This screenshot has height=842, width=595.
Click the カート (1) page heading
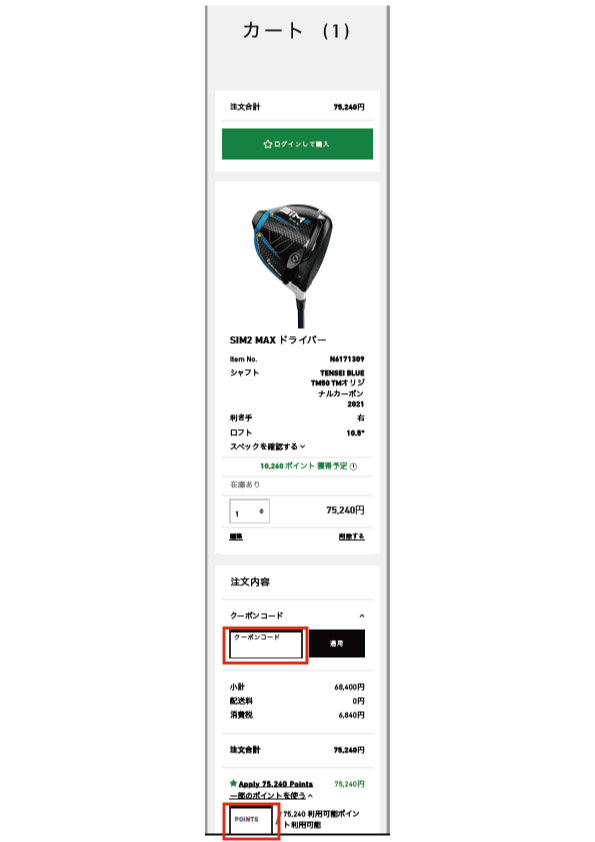[x=296, y=31]
